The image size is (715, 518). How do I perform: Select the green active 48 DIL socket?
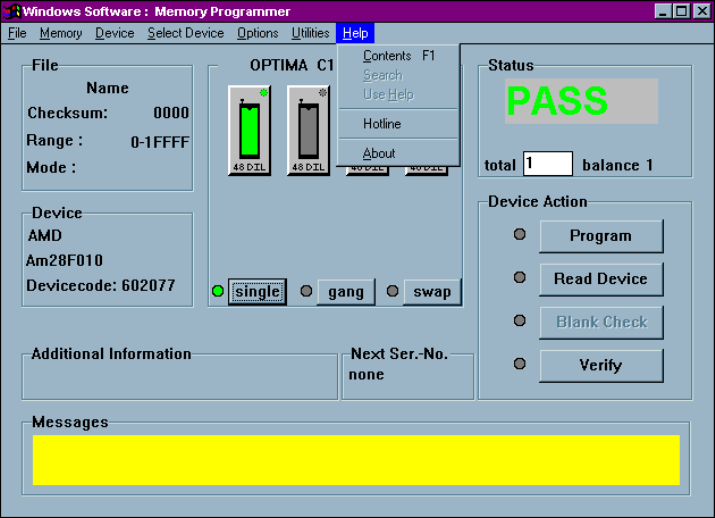pos(249,130)
